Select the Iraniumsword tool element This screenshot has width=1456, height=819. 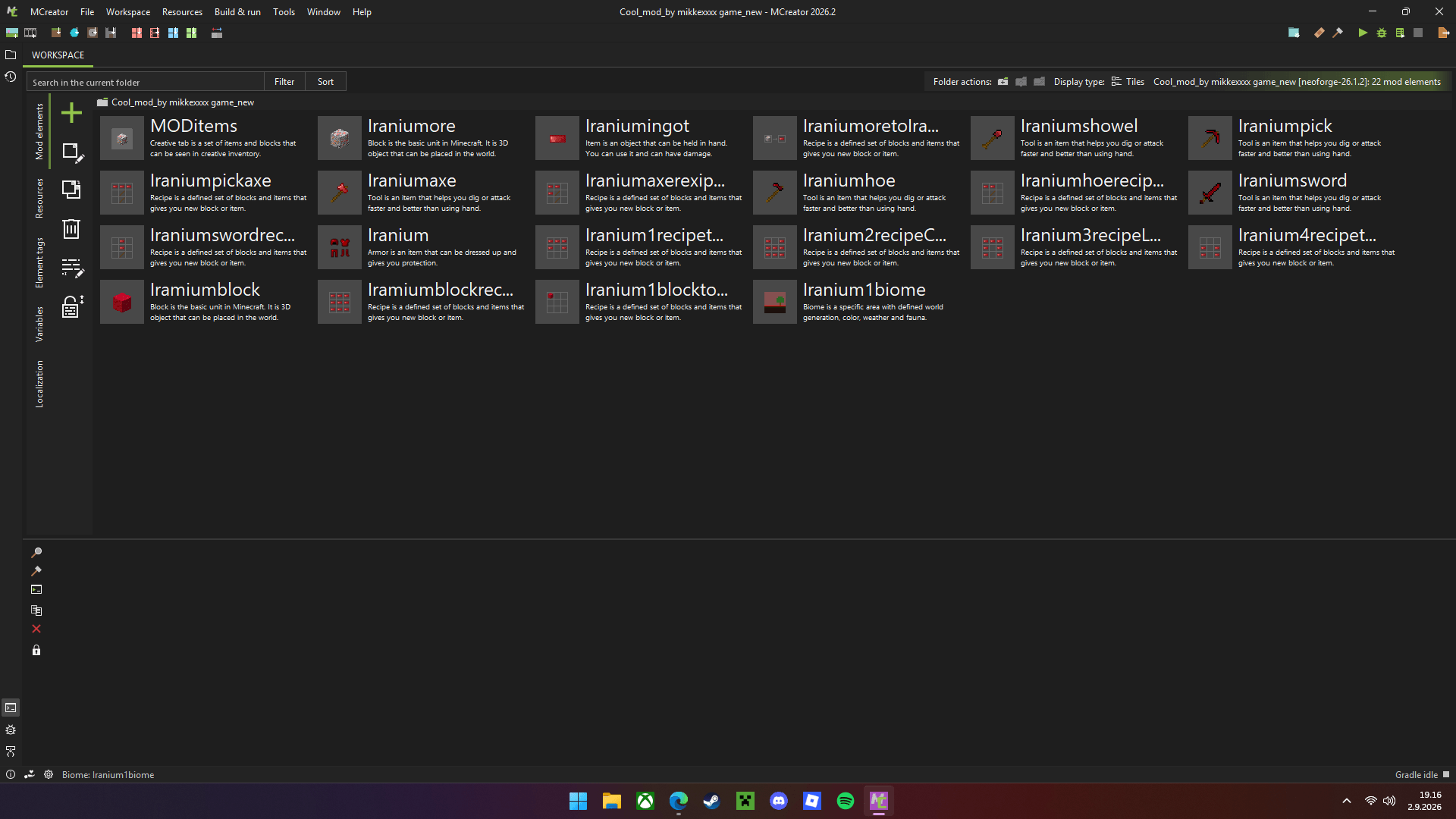[x=1292, y=193]
